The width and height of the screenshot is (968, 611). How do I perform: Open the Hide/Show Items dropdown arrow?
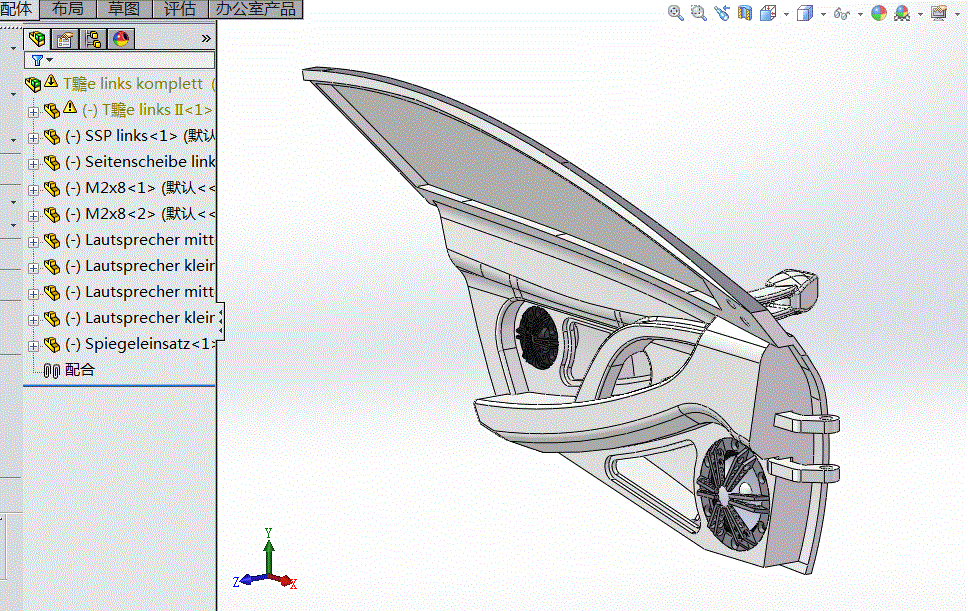859,12
